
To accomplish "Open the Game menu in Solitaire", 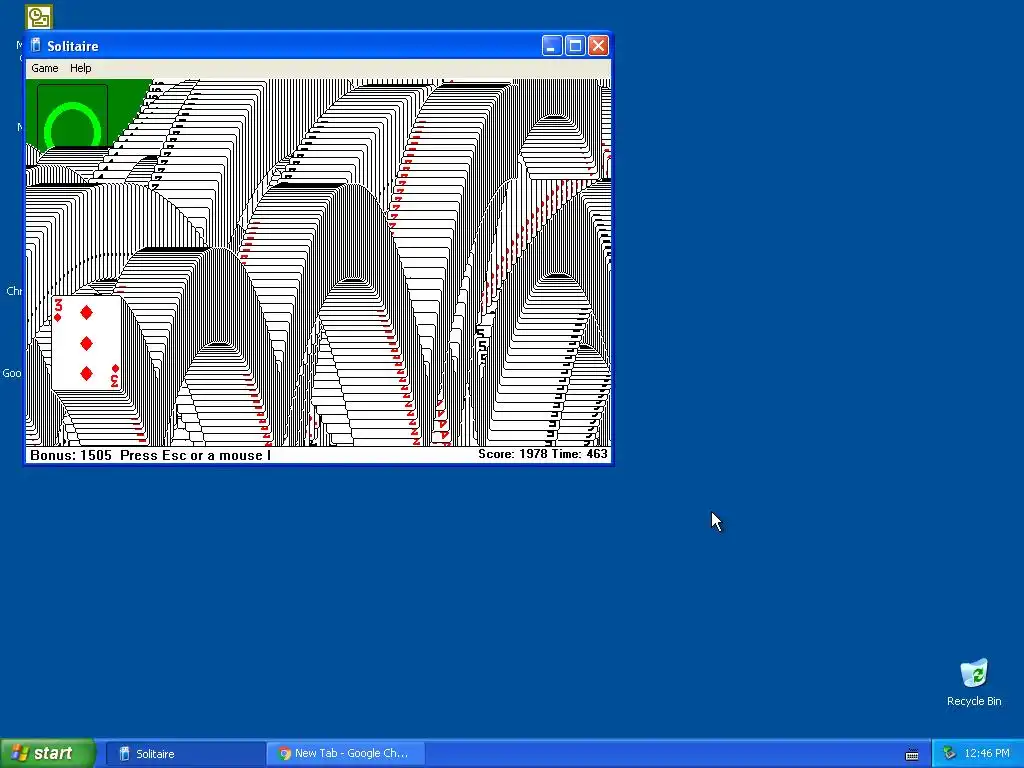I will 44,68.
